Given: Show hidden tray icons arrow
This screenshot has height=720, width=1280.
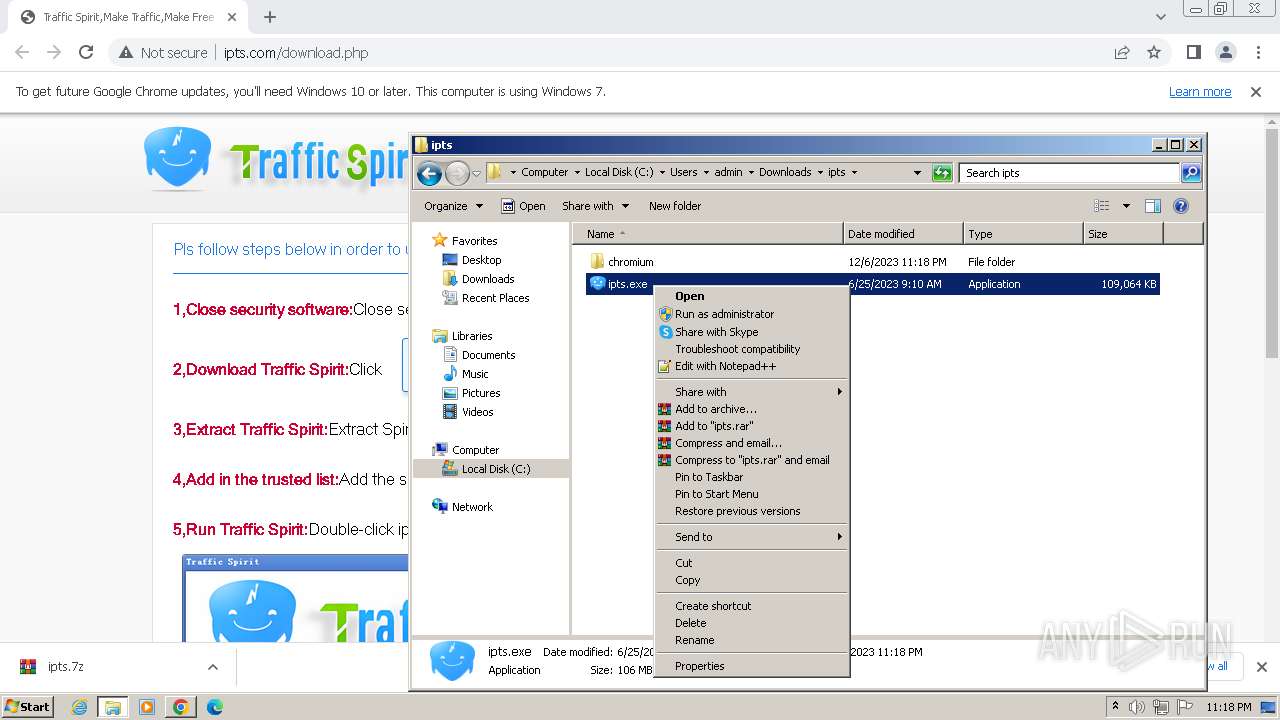Looking at the screenshot, I should click(x=1115, y=707).
